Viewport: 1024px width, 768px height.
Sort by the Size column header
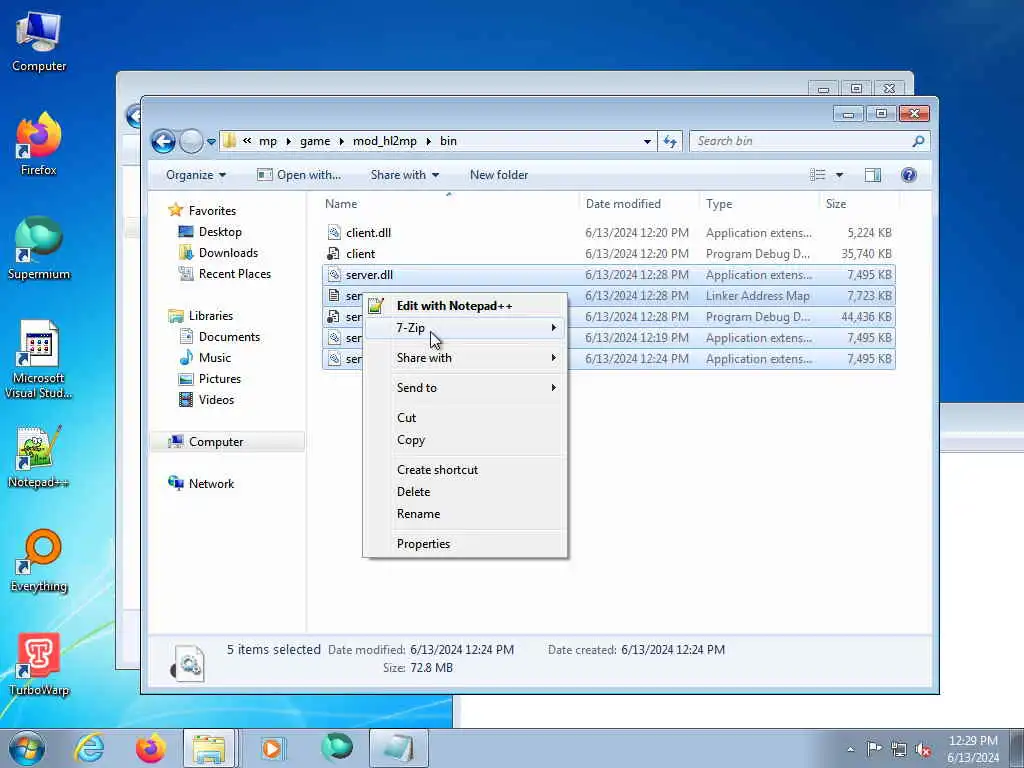858,204
